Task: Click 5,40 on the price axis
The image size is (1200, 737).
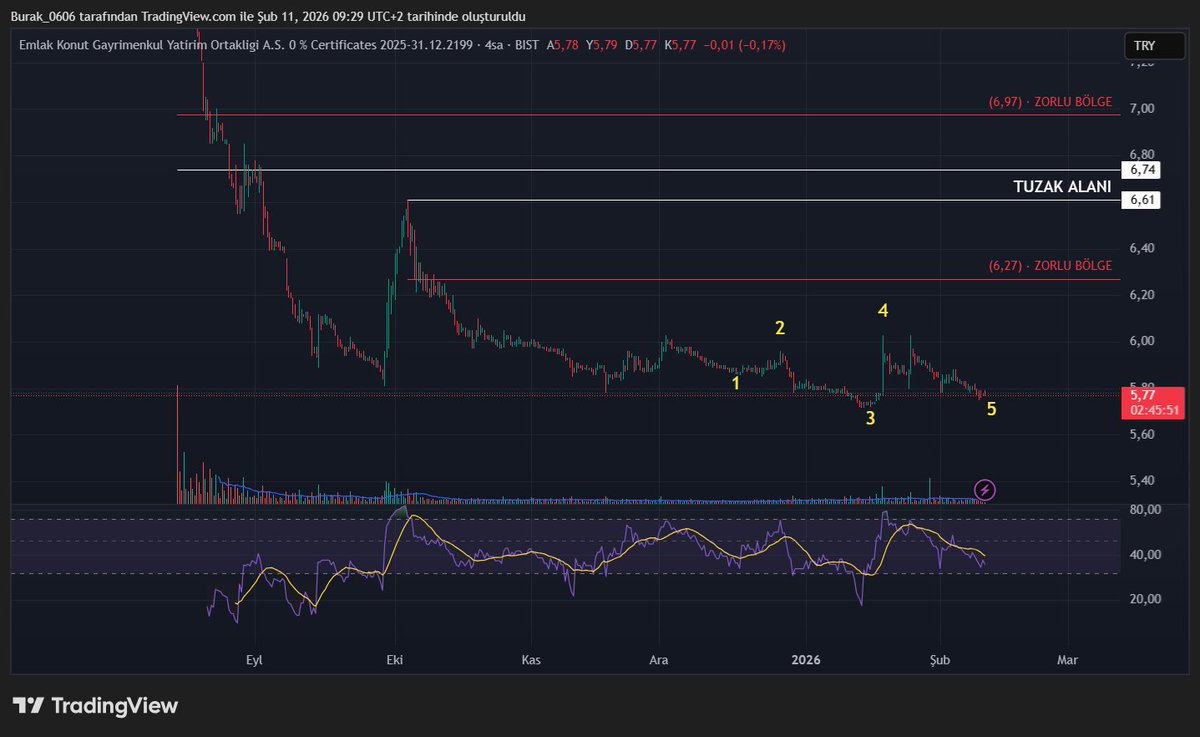Action: [x=1142, y=481]
